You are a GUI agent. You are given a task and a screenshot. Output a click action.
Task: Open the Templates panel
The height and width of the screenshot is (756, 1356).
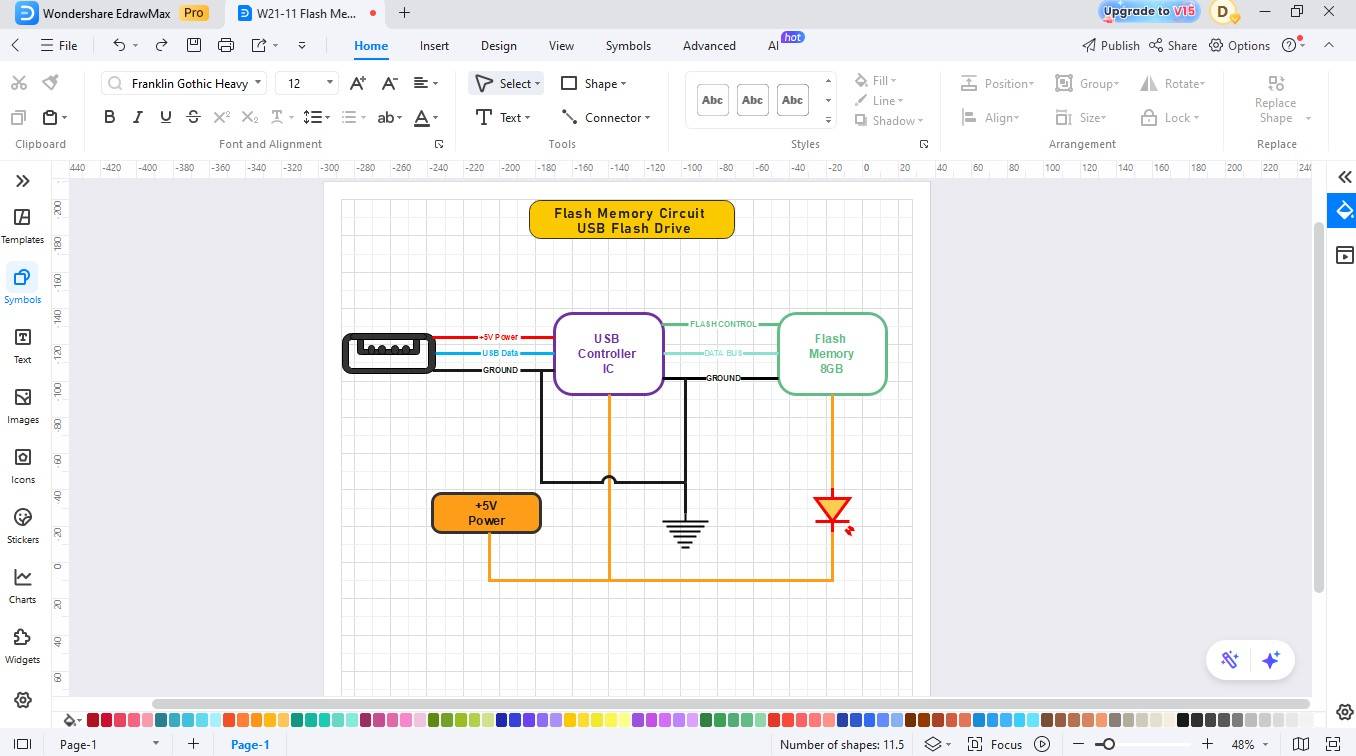22,225
